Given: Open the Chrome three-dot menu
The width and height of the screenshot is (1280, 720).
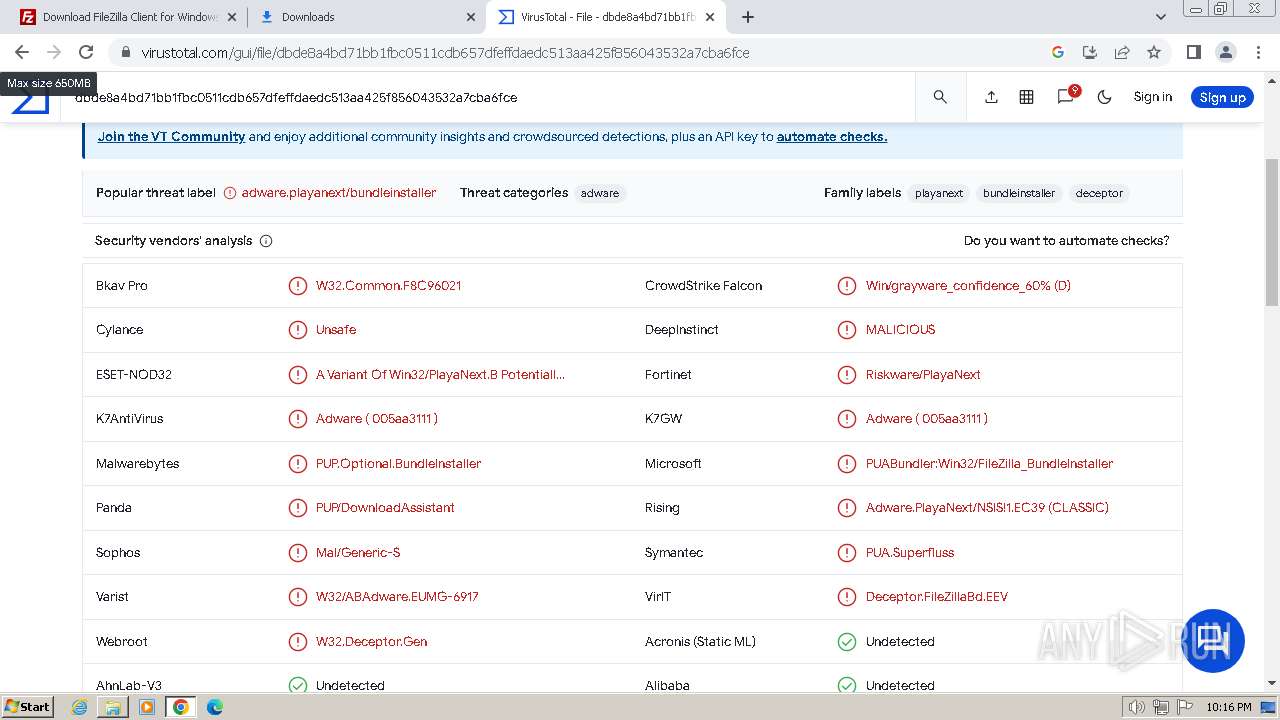Looking at the screenshot, I should (x=1257, y=52).
